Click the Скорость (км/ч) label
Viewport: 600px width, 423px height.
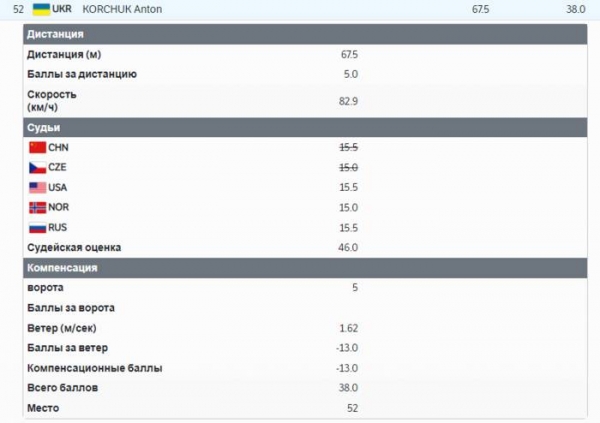pos(52,101)
